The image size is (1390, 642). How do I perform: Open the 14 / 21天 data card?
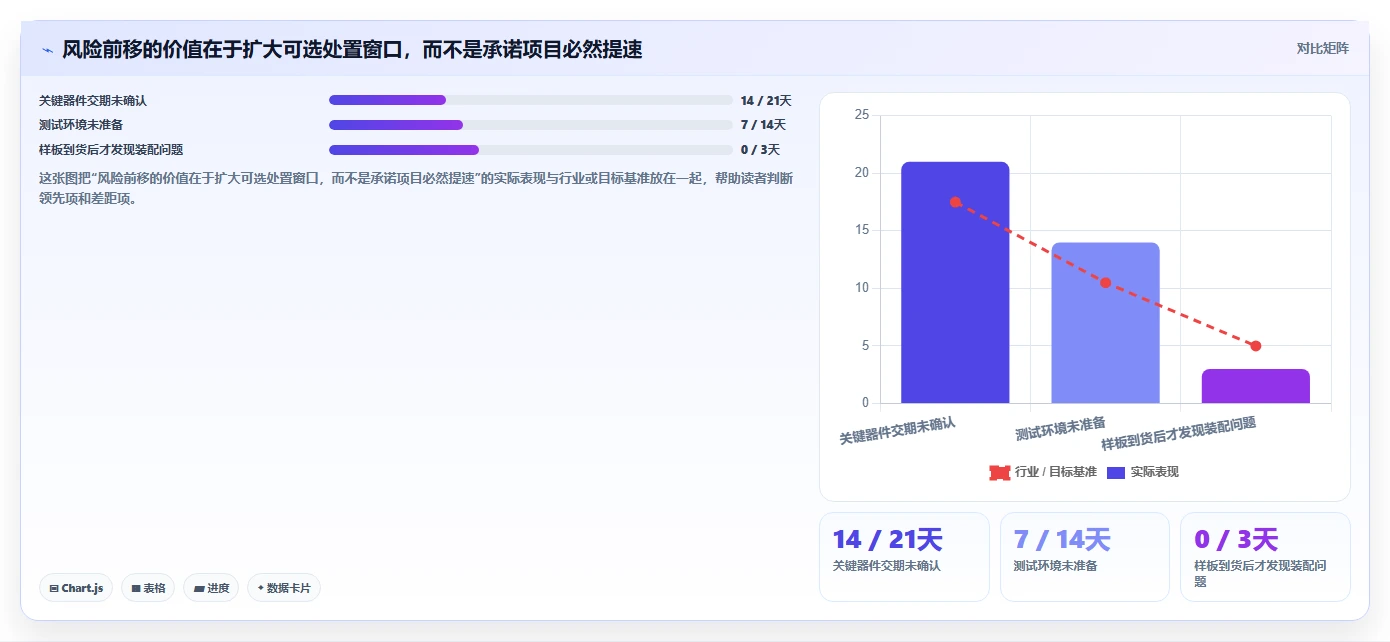pos(904,557)
